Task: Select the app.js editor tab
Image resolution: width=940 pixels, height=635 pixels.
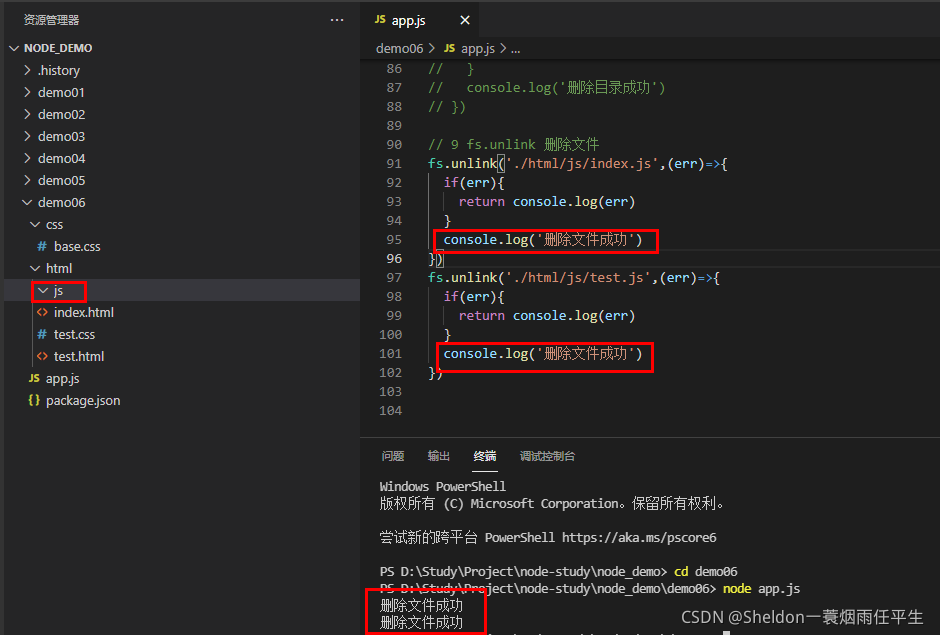Action: [419, 20]
